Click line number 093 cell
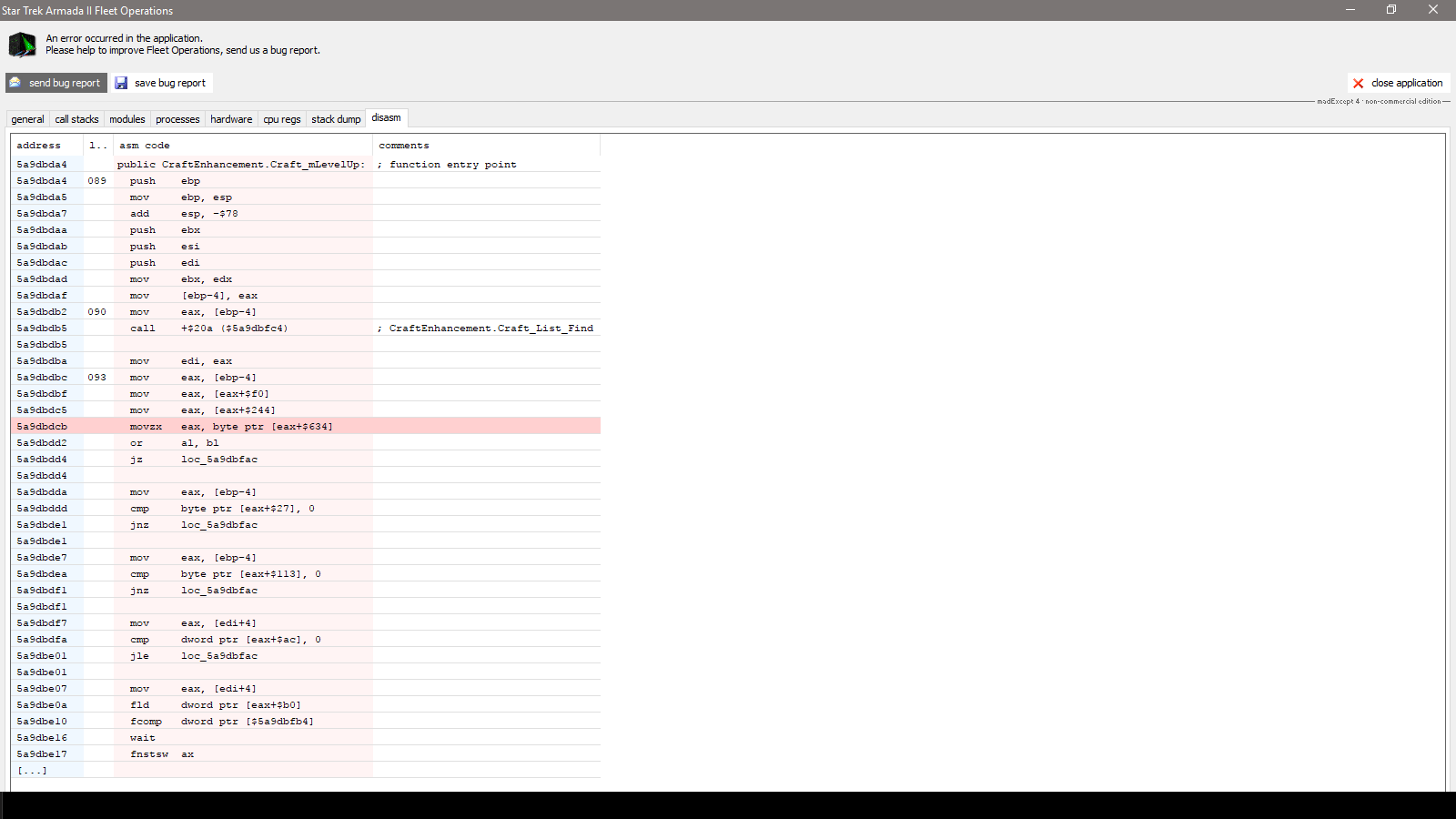 pos(97,378)
